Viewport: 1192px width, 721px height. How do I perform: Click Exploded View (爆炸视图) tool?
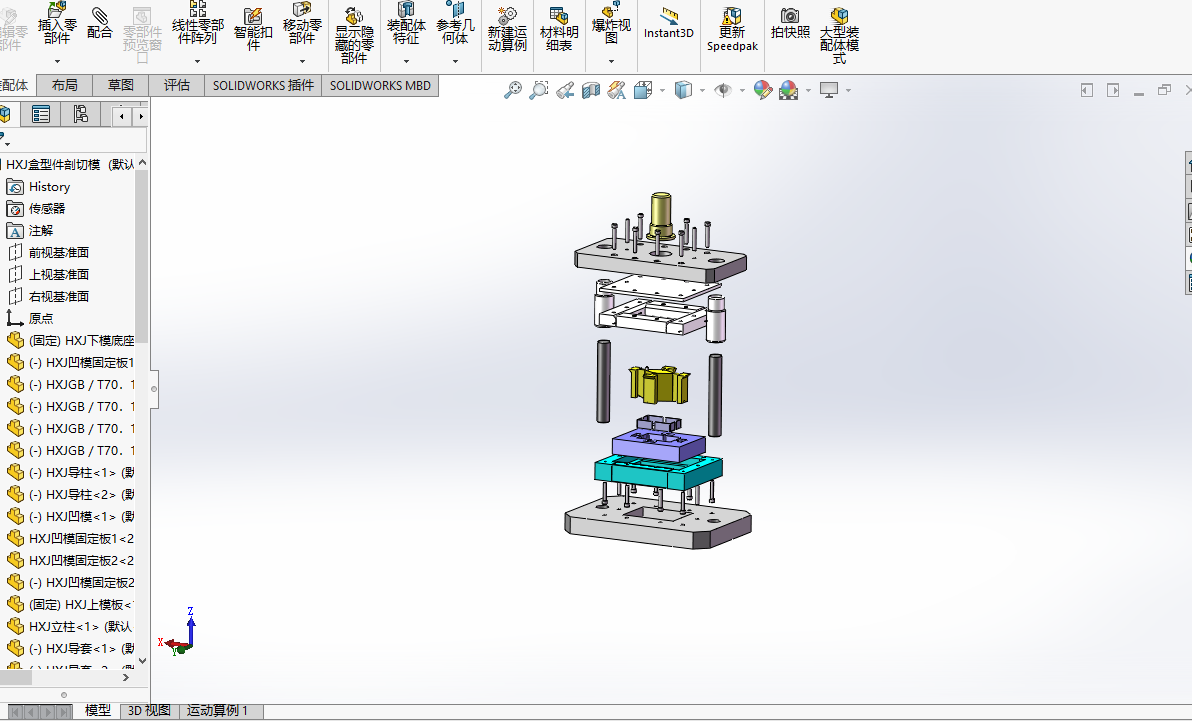click(611, 24)
